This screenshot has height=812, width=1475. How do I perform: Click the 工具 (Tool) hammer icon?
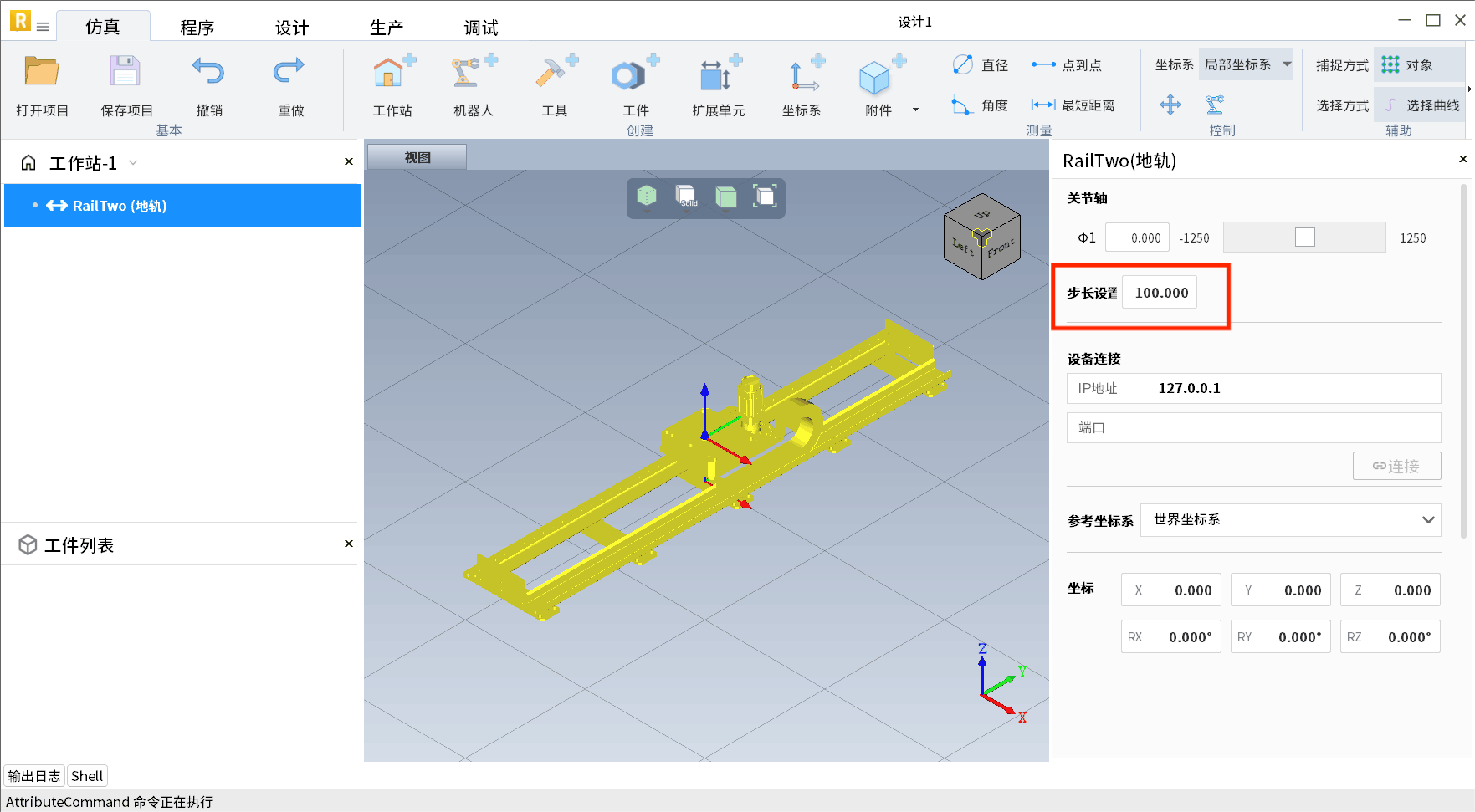[x=554, y=75]
